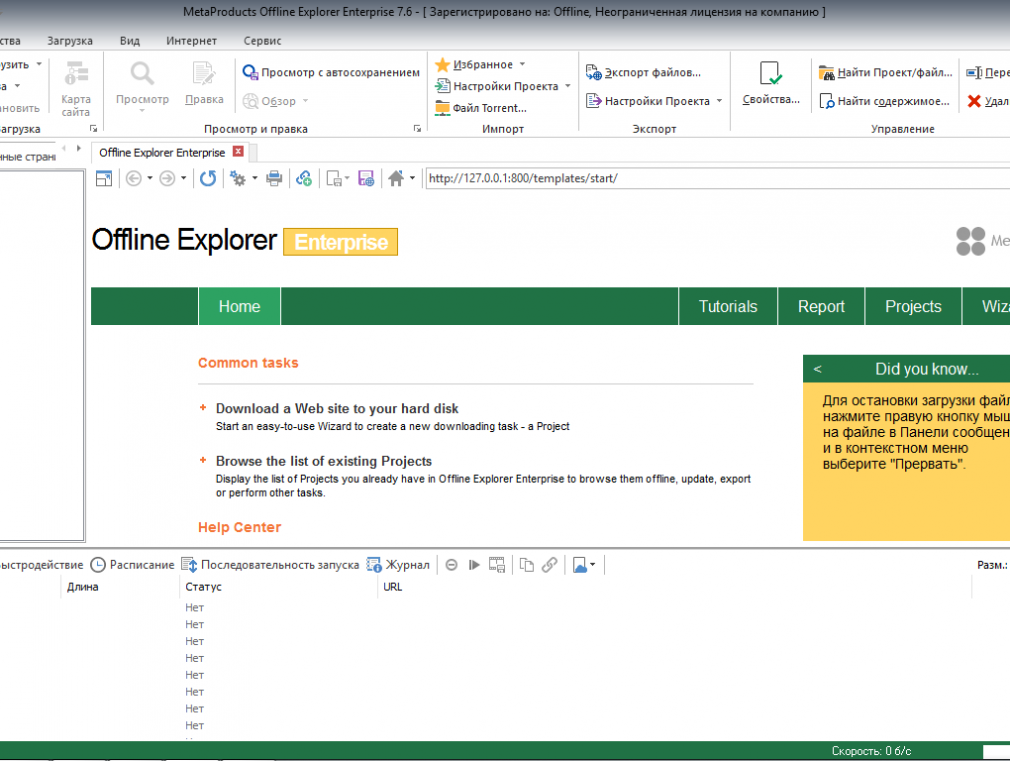Viewport: 1010px width, 761px height.
Task: Expand Настройки Проекта export dropdown
Action: (719, 101)
